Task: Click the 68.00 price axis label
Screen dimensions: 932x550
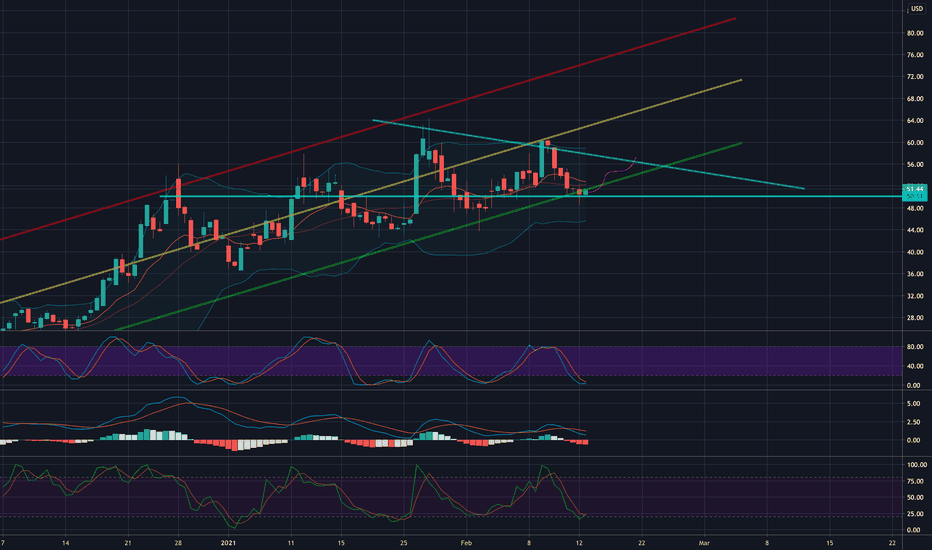Action: click(x=915, y=99)
